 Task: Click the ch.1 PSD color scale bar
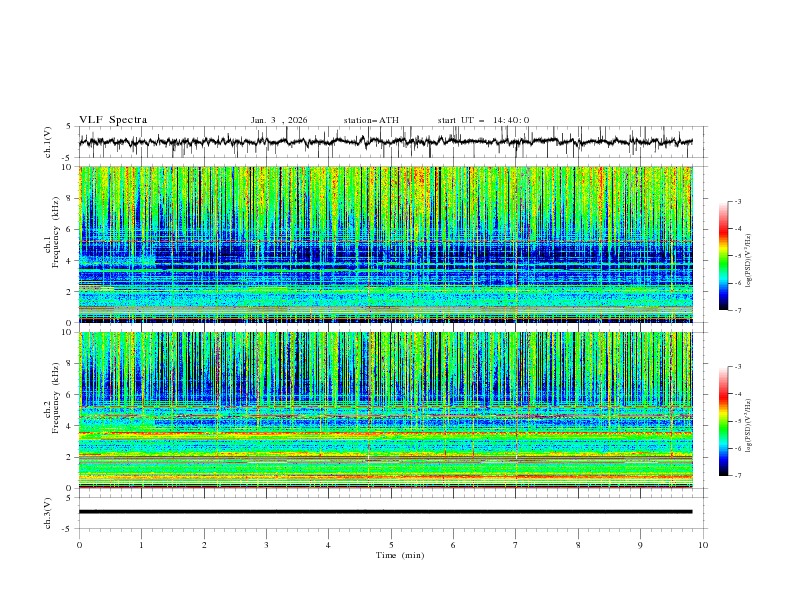[x=723, y=256]
